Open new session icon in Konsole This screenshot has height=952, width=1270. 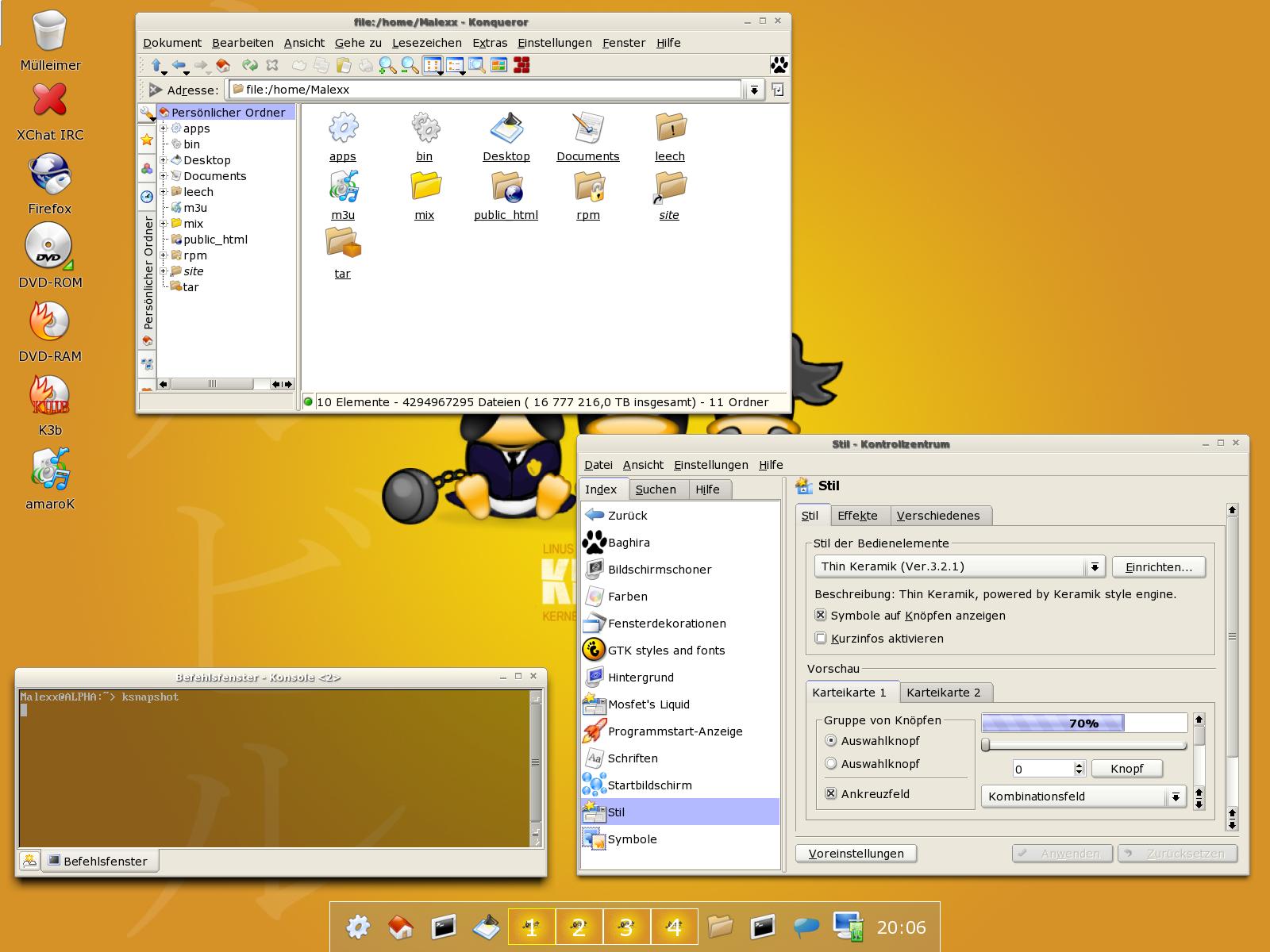29,860
